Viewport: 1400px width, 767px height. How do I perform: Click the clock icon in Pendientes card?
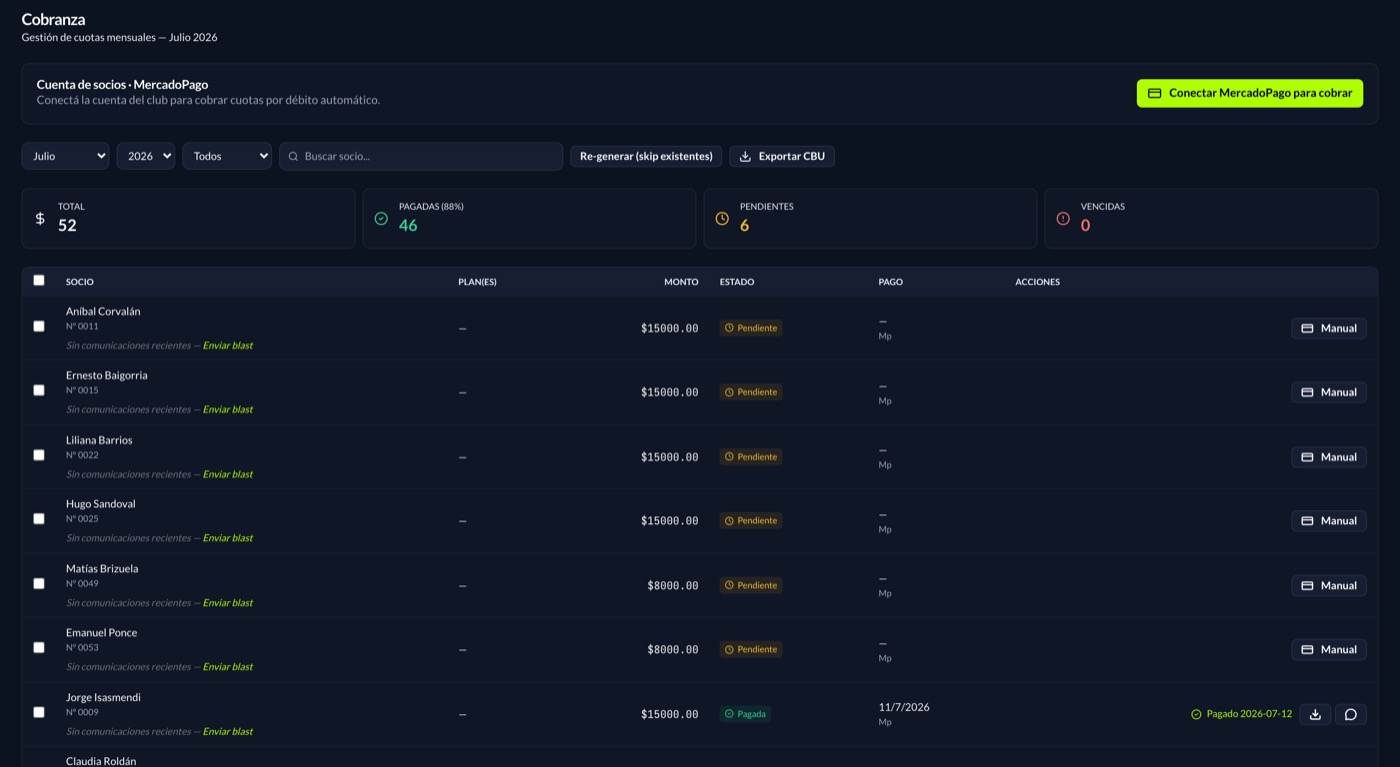722,218
